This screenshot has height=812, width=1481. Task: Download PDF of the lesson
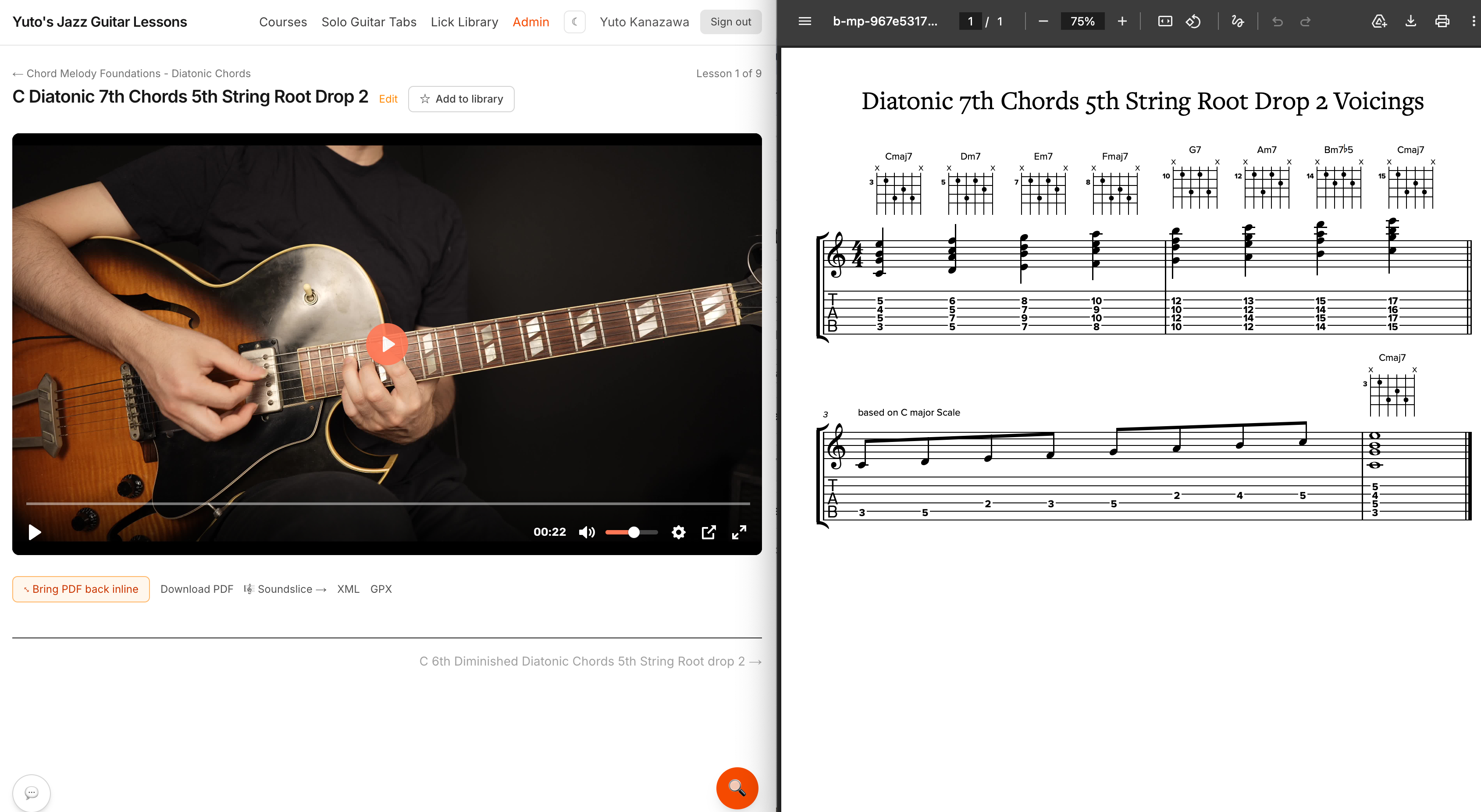196,589
